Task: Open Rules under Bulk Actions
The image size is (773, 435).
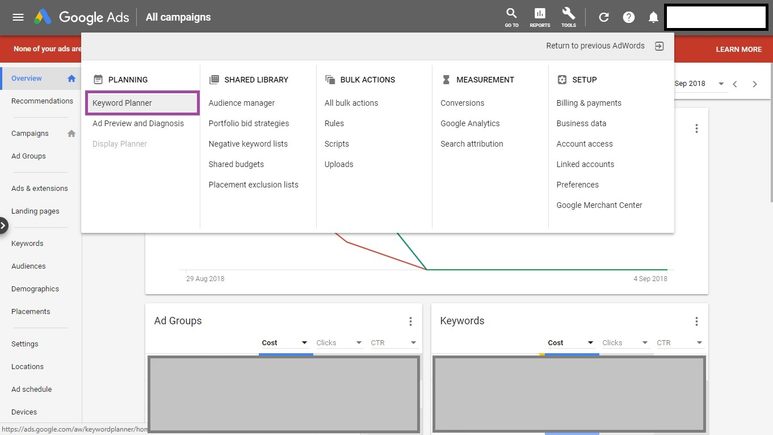Action: coord(334,123)
